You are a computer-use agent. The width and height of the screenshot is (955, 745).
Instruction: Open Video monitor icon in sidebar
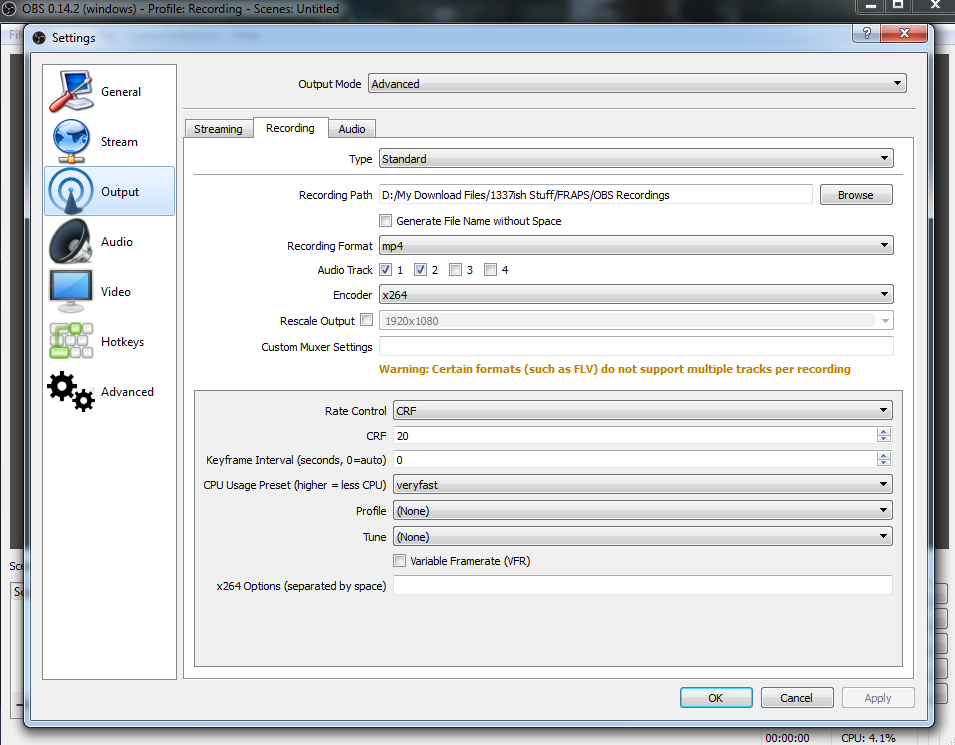[x=71, y=291]
